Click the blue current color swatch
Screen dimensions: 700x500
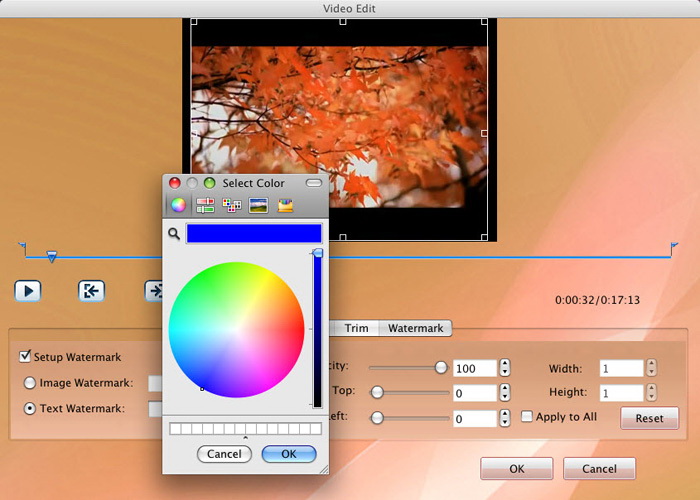click(254, 233)
